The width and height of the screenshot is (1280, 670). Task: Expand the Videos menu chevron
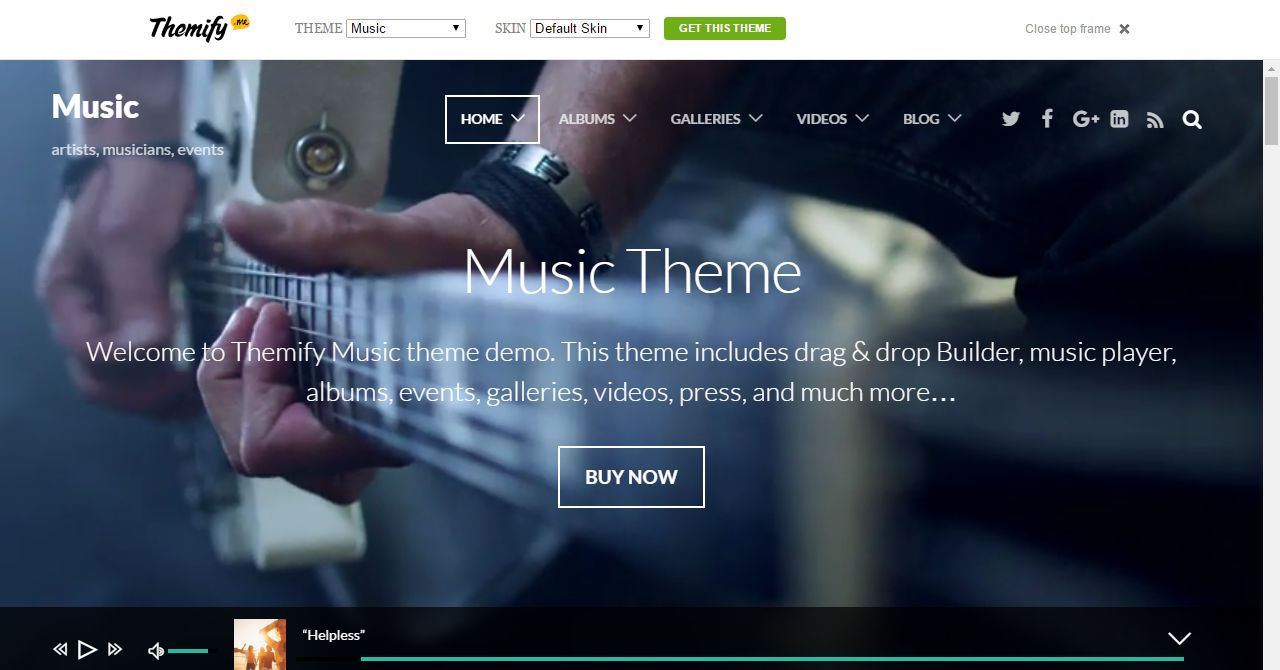click(x=862, y=117)
